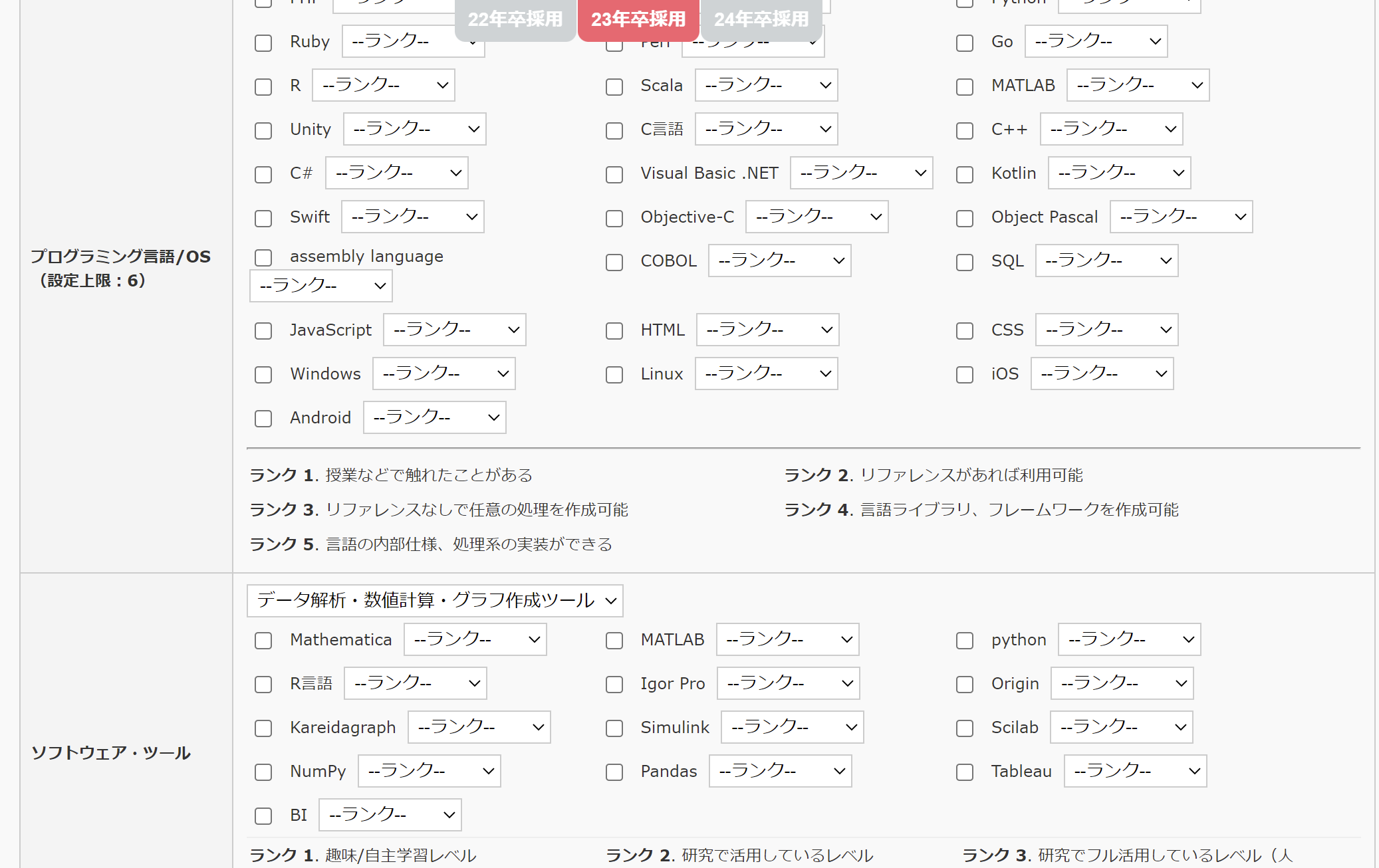Tick the Unity checkbox
Screen dimensions: 1379x868
(263, 131)
